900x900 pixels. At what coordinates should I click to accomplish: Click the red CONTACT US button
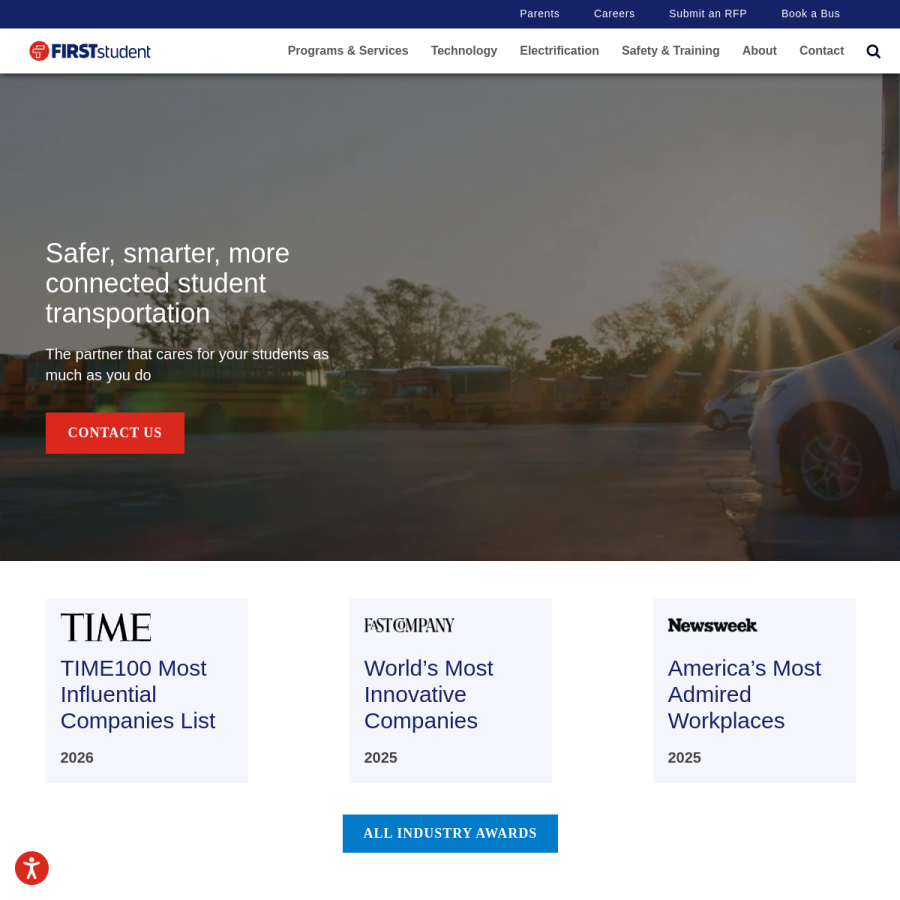click(x=115, y=433)
